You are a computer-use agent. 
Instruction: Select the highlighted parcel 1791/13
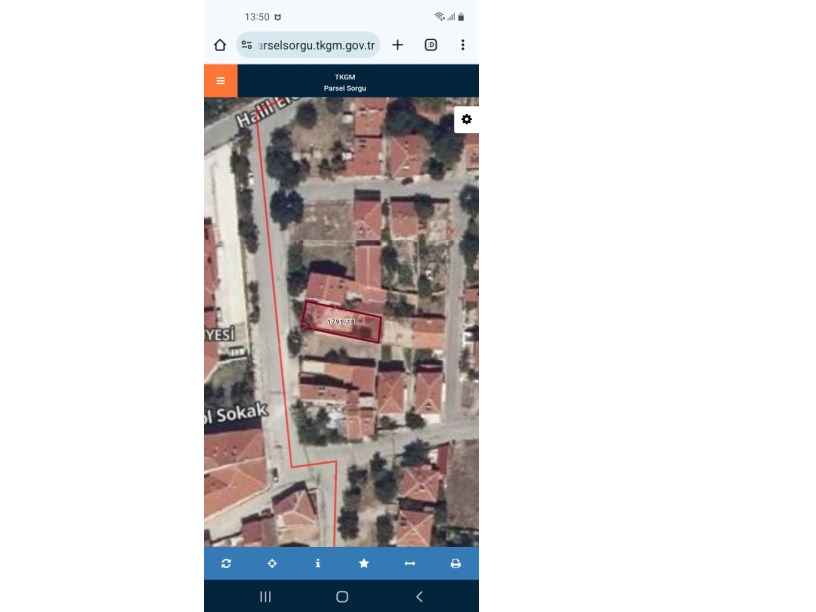pyautogui.click(x=342, y=322)
